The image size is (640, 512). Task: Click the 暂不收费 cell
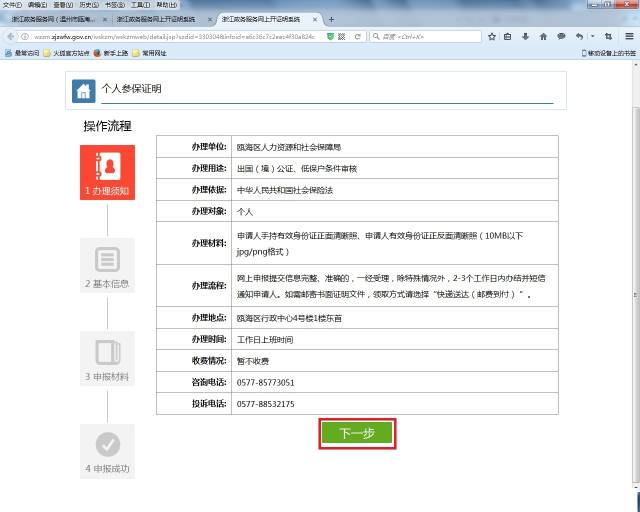coord(395,361)
